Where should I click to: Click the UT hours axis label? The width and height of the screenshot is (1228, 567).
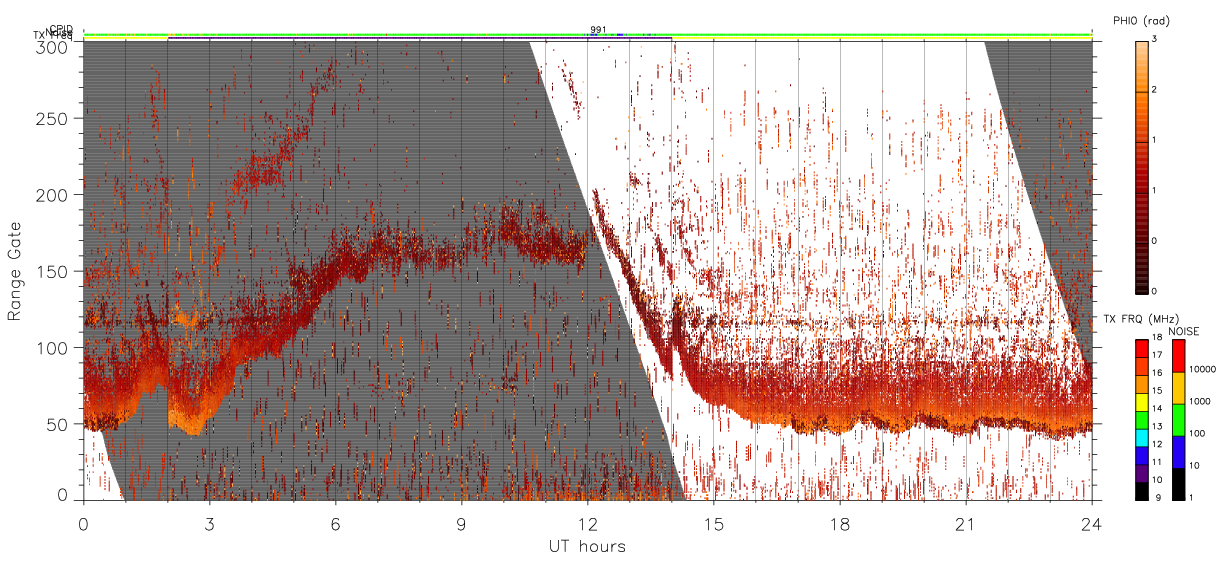click(587, 546)
